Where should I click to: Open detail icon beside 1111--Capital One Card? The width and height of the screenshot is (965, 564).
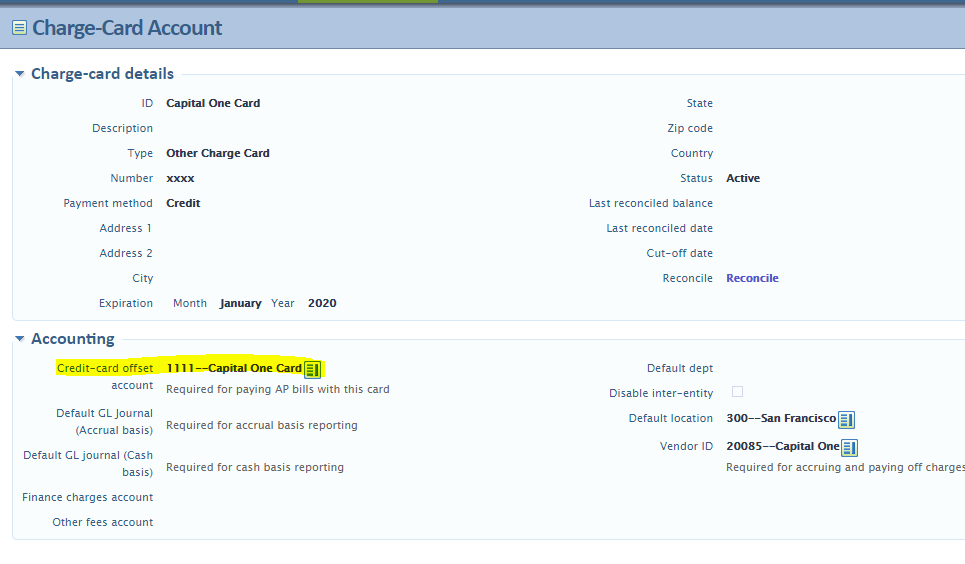click(x=313, y=369)
